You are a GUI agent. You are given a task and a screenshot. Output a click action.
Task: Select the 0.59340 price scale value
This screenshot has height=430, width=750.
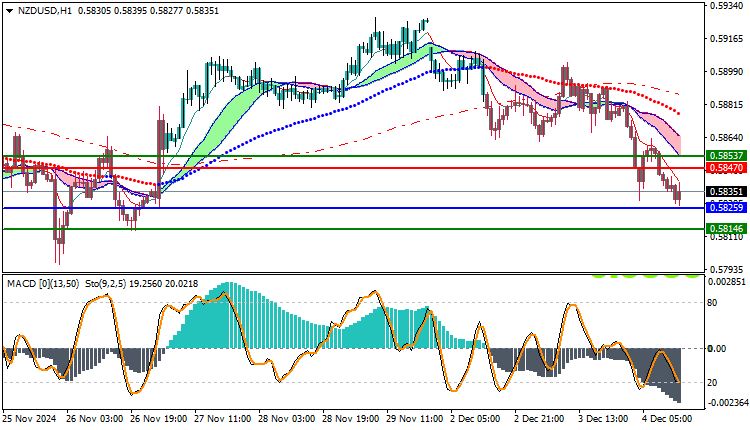tap(727, 6)
